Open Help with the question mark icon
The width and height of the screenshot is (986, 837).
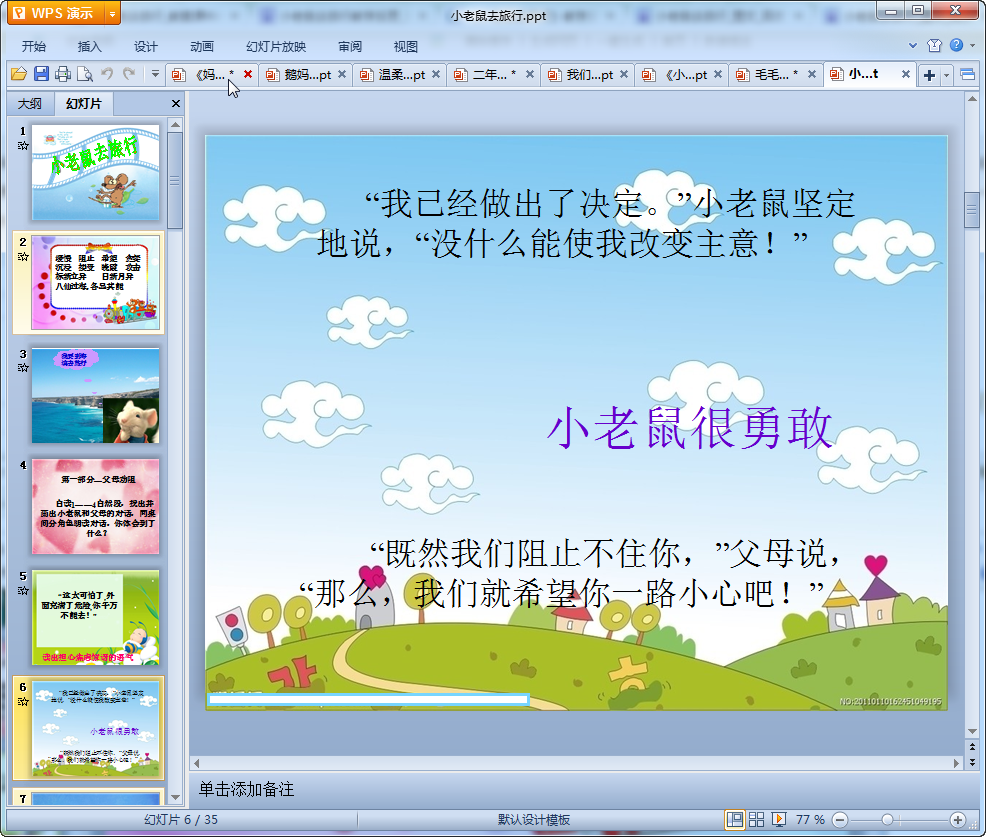click(956, 45)
